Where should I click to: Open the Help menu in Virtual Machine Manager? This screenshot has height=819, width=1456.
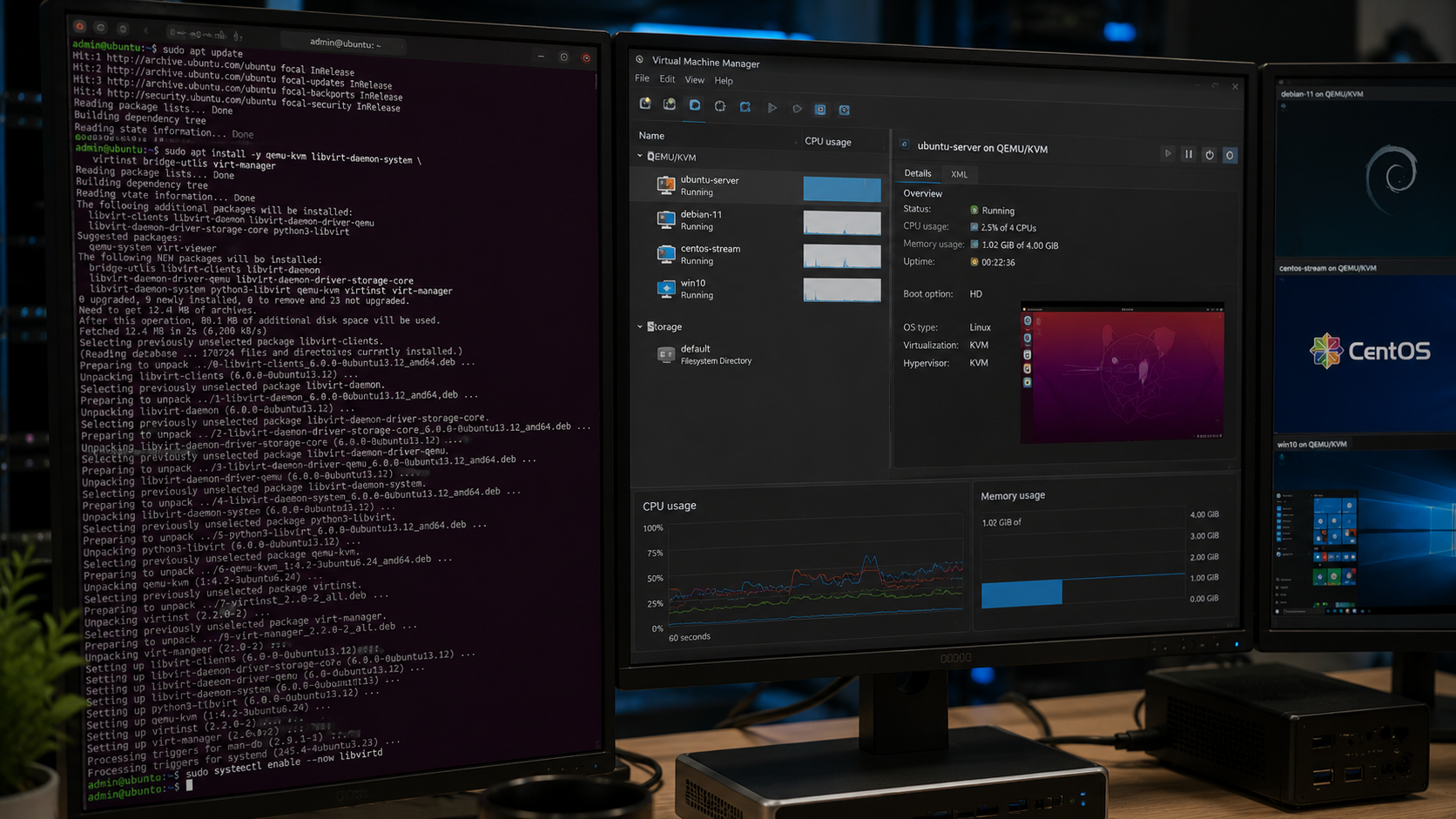pyautogui.click(x=724, y=81)
